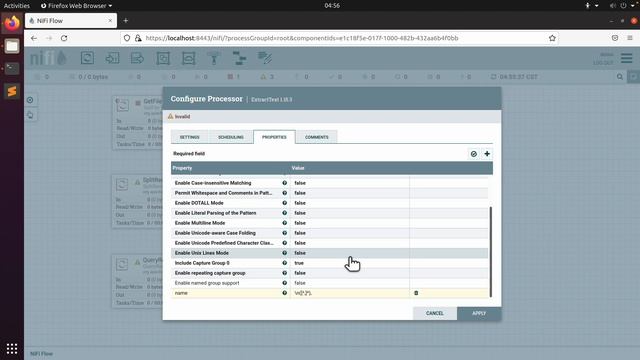This screenshot has width=640, height=360.
Task: Click the Input Port icon in NiFi toolbar
Action: tap(112, 58)
